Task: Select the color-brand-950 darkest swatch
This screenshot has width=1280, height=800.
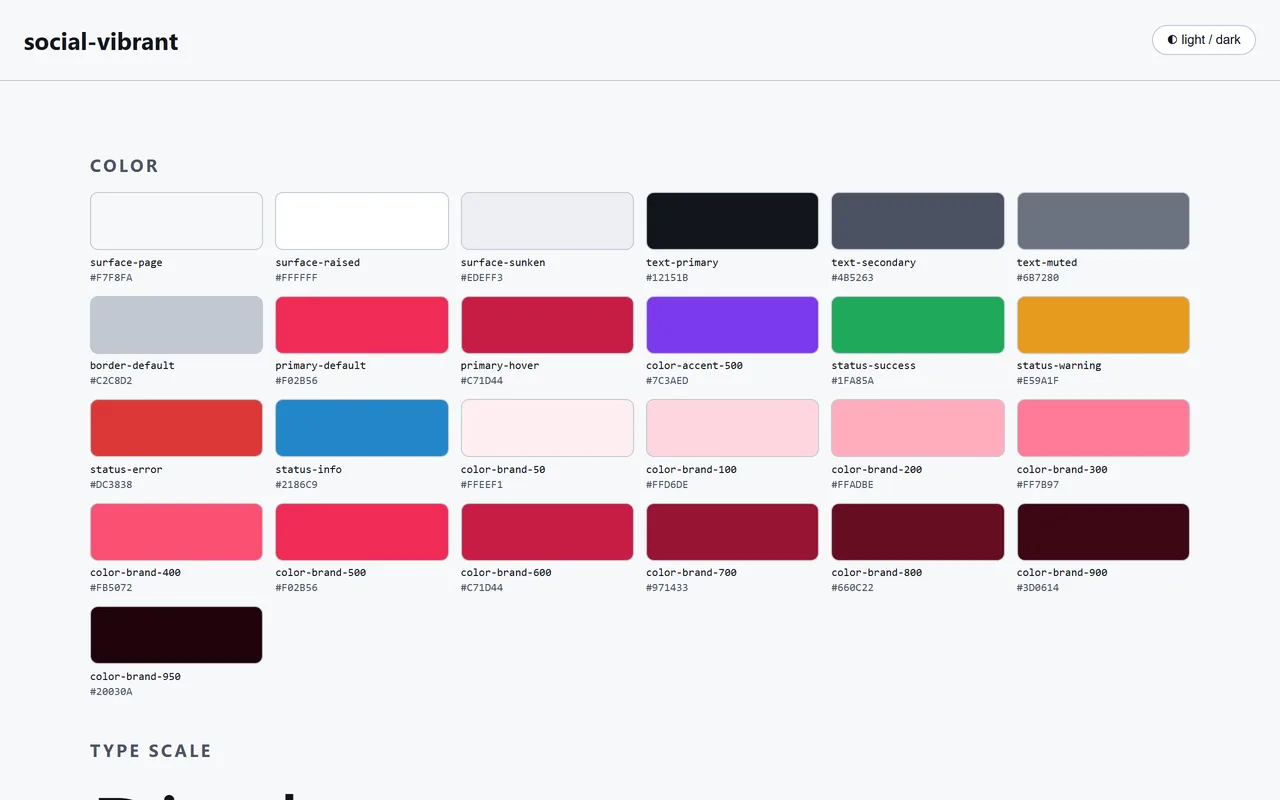Action: [176, 635]
